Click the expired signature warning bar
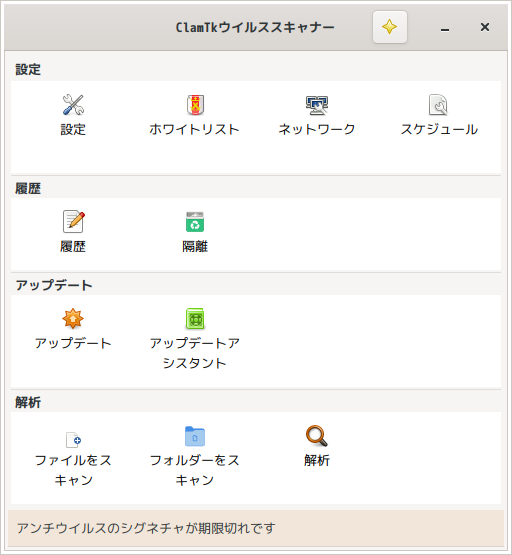The width and height of the screenshot is (512, 555). tap(256, 528)
